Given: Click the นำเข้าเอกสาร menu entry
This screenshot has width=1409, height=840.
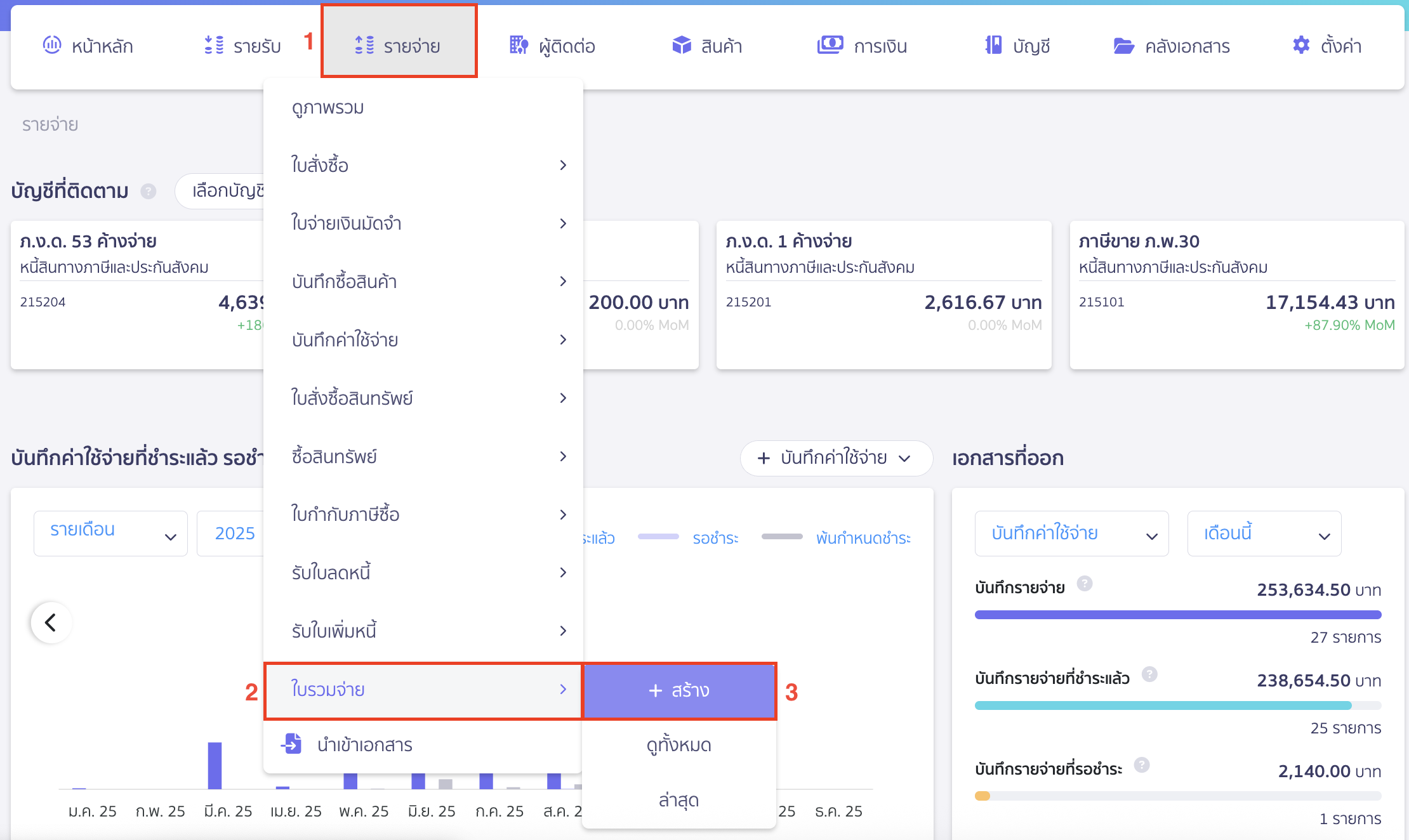Looking at the screenshot, I should coord(423,745).
